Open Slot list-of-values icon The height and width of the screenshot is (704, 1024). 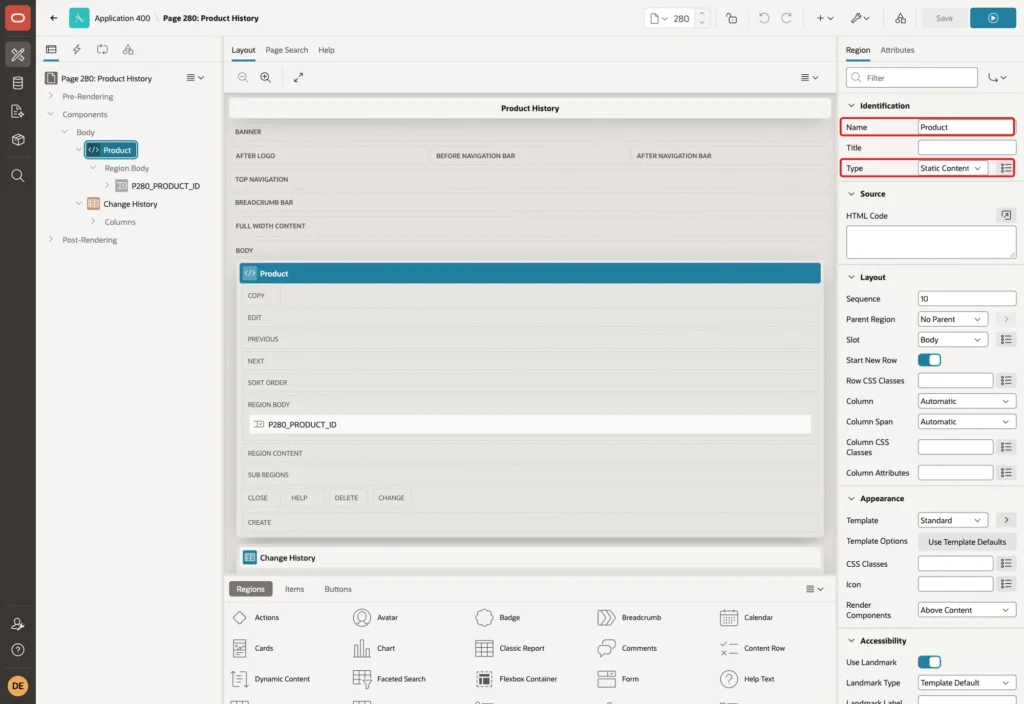tap(1006, 340)
